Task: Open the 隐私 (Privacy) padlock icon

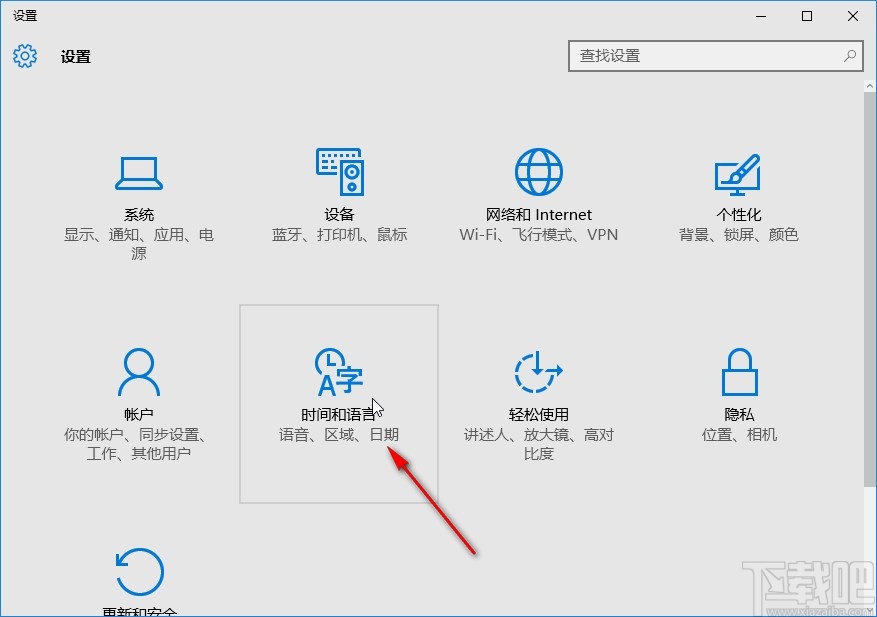Action: pyautogui.click(x=738, y=370)
